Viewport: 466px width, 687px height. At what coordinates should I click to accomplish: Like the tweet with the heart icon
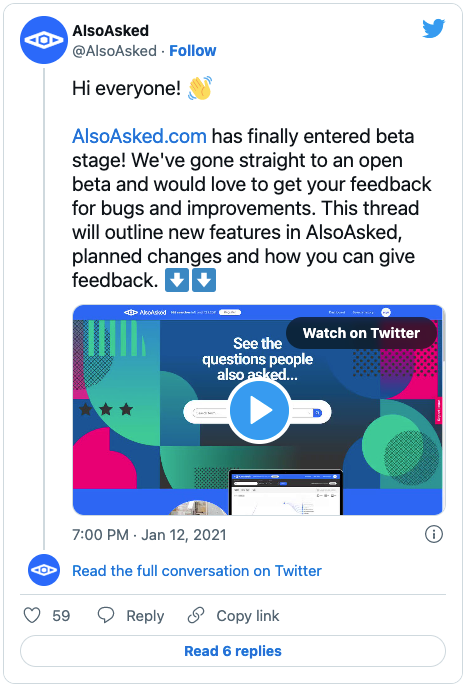pos(32,615)
